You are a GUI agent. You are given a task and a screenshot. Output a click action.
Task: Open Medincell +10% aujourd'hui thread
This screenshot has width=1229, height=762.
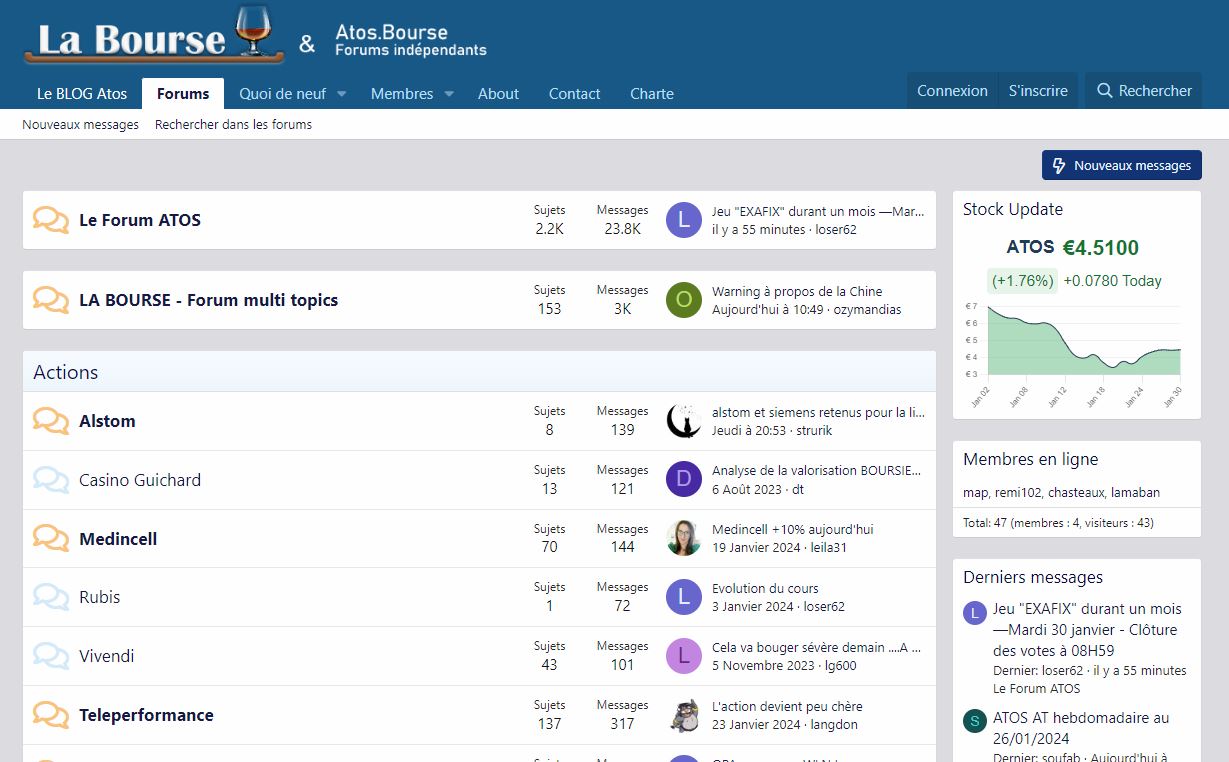point(793,530)
